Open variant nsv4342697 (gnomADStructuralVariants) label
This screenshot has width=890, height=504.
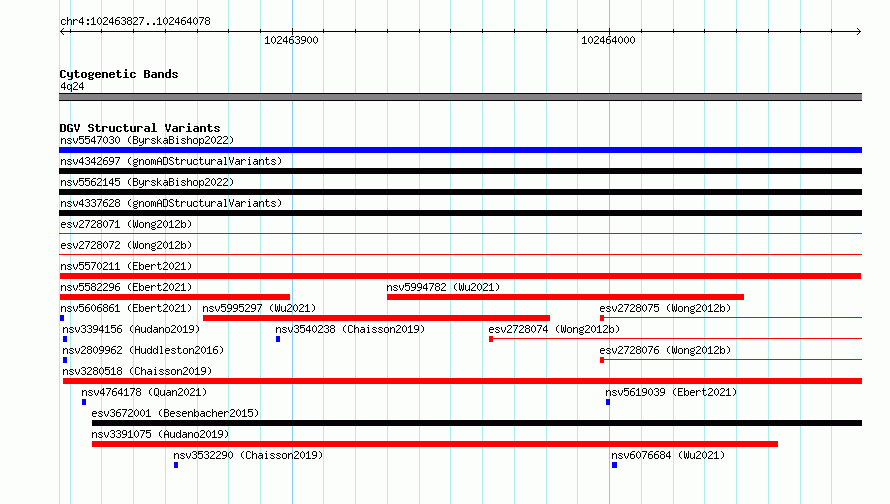click(x=171, y=161)
